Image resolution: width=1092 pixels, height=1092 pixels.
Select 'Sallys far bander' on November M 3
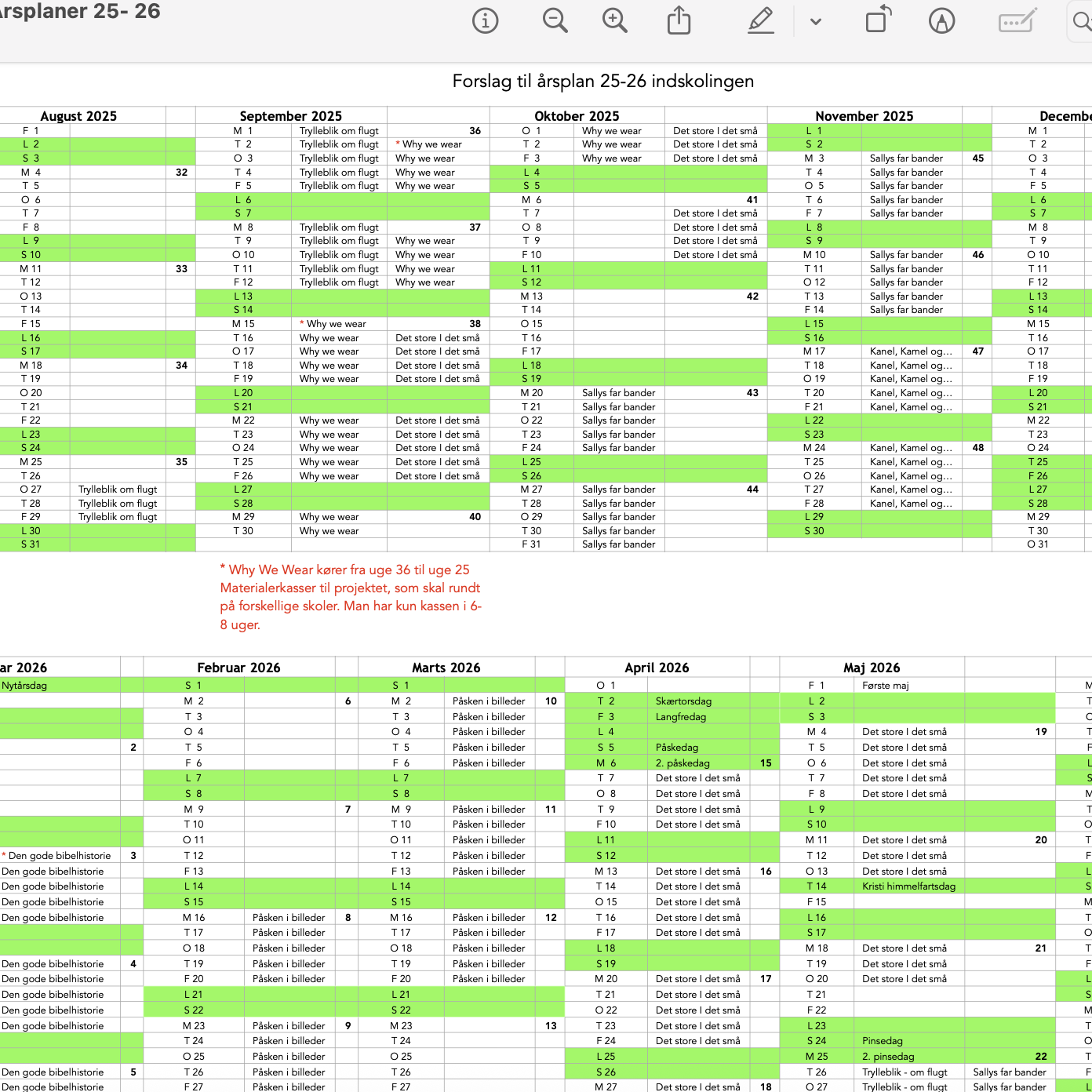click(x=906, y=158)
